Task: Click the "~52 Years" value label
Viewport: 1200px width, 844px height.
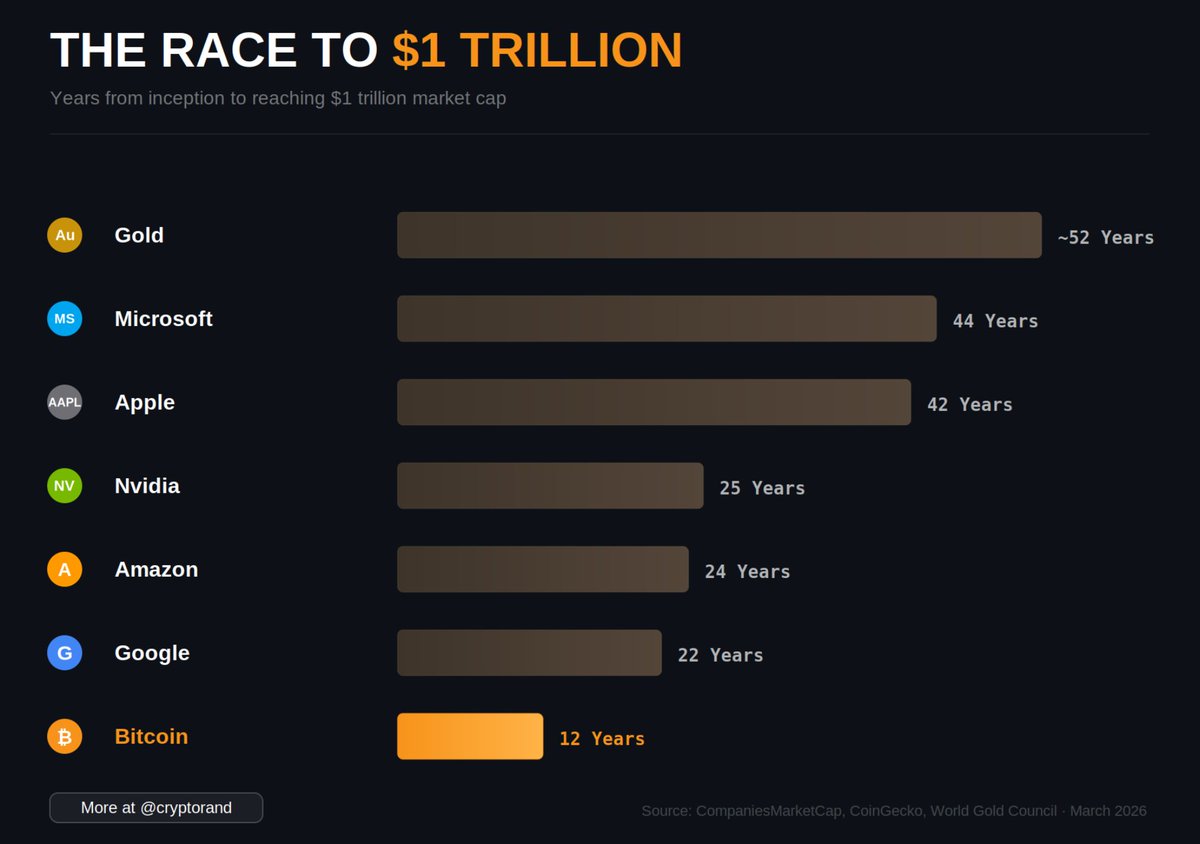Action: click(1105, 238)
